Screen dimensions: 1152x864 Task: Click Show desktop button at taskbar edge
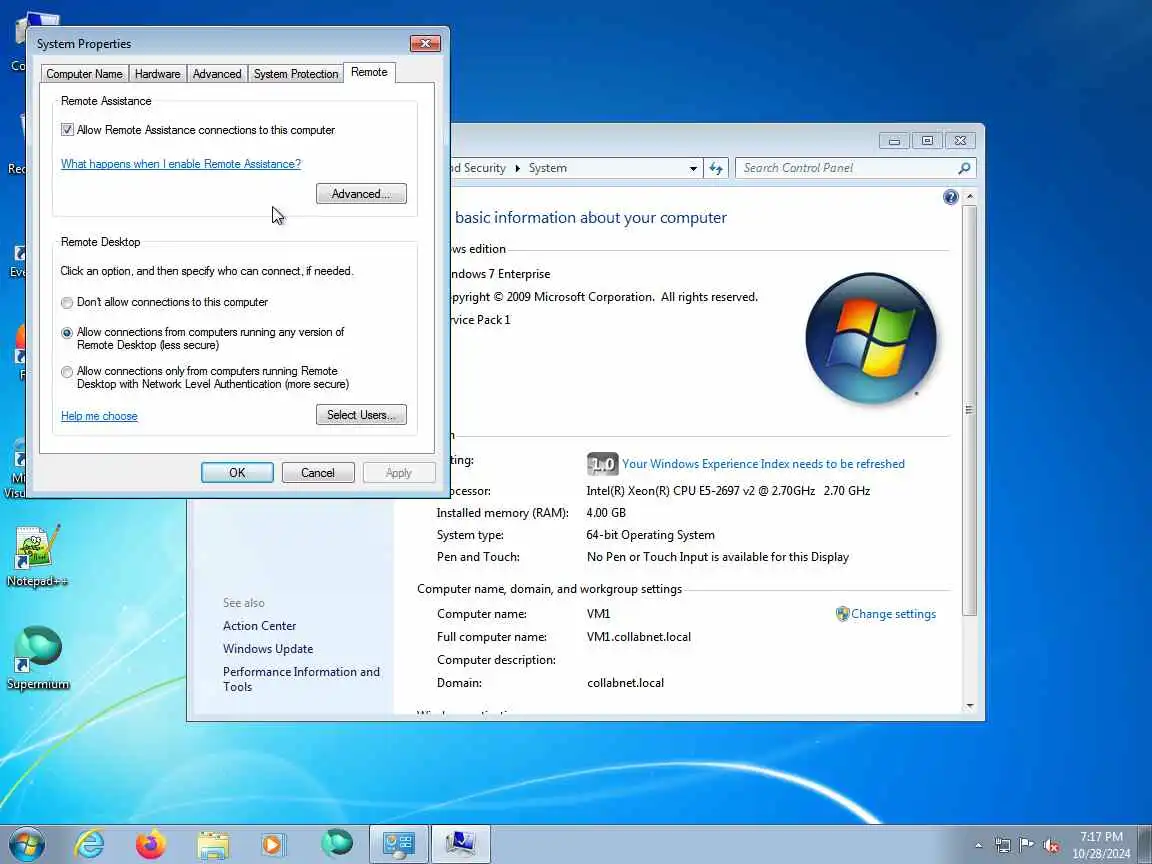[1145, 845]
